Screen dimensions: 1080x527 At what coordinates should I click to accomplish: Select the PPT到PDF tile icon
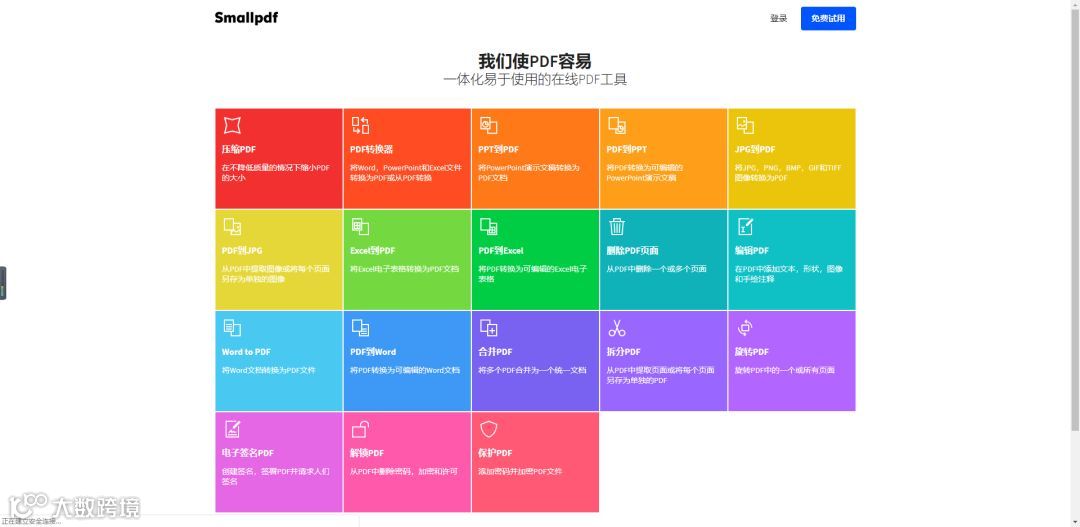(488, 125)
